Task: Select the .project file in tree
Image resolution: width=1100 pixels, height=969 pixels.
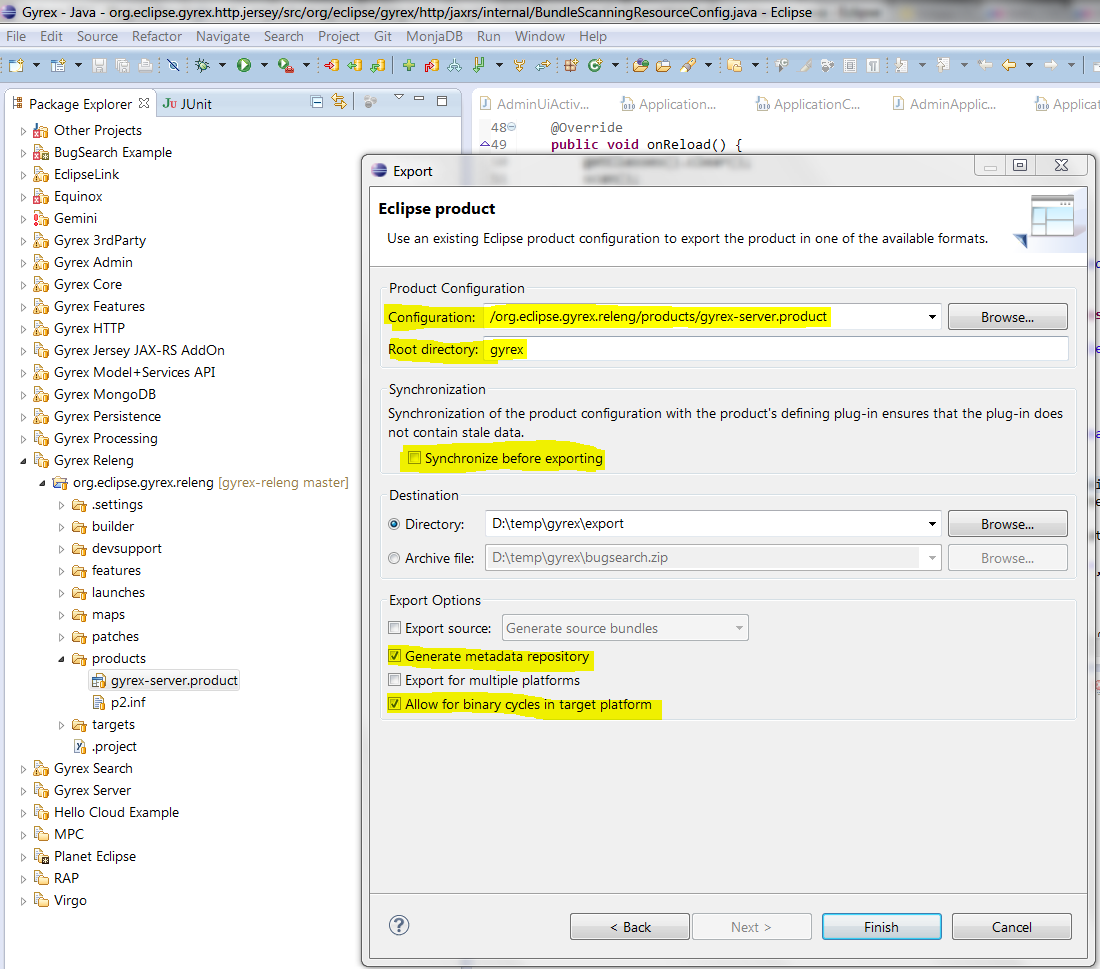Action: tap(105, 747)
